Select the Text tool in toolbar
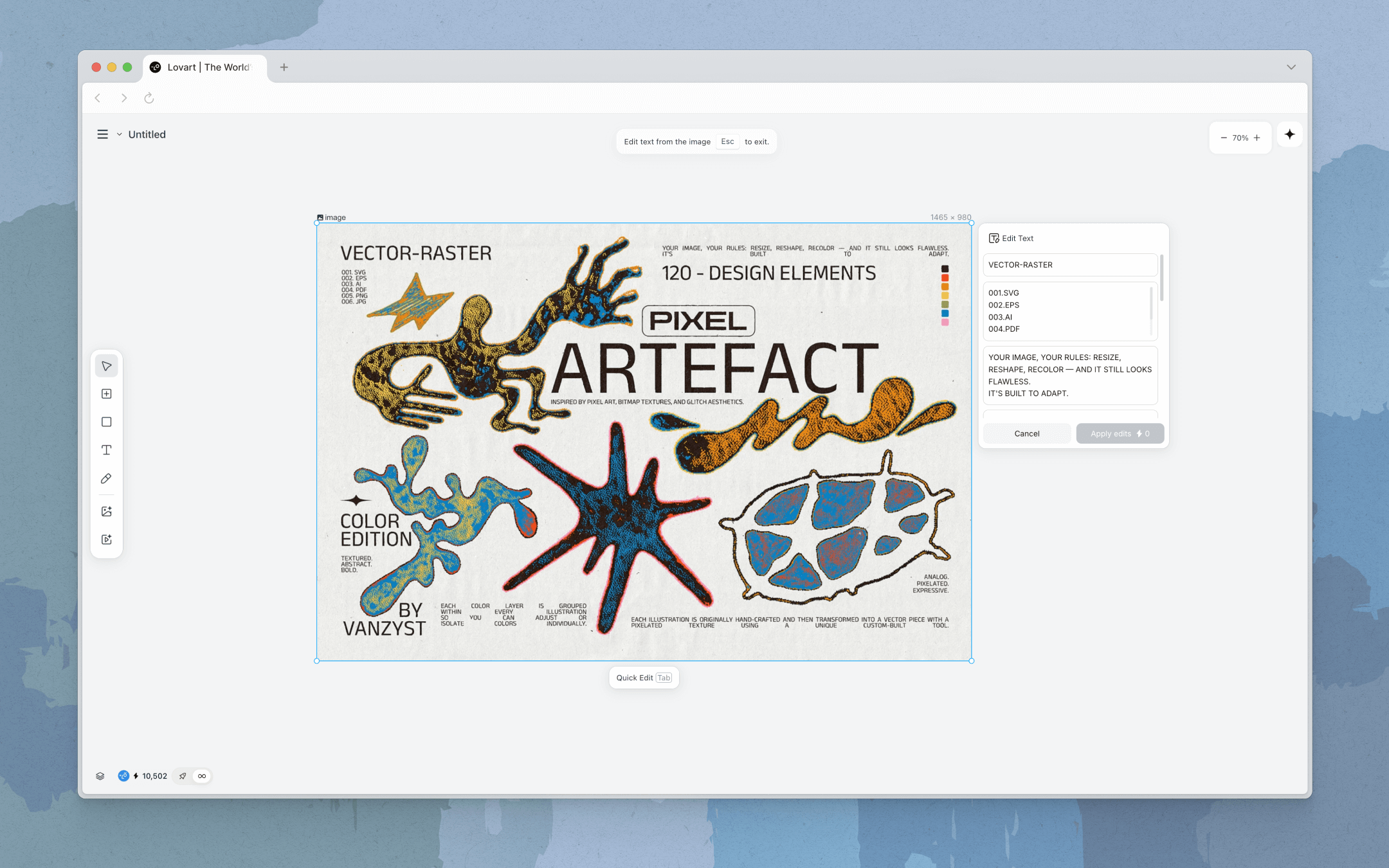This screenshot has height=868, width=1389. [x=107, y=450]
